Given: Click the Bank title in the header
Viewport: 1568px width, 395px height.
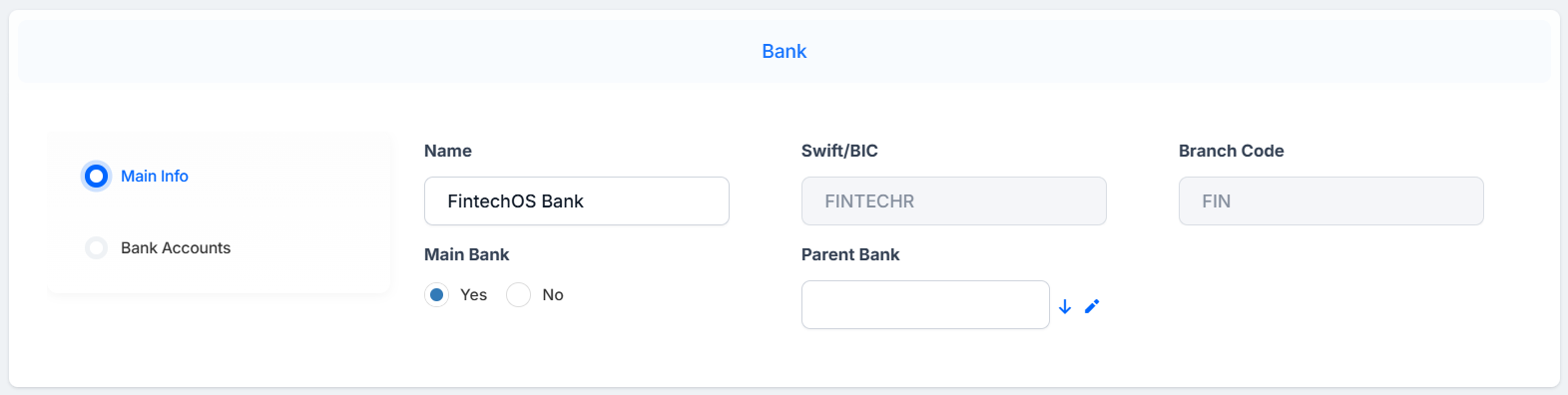Looking at the screenshot, I should click(x=784, y=51).
